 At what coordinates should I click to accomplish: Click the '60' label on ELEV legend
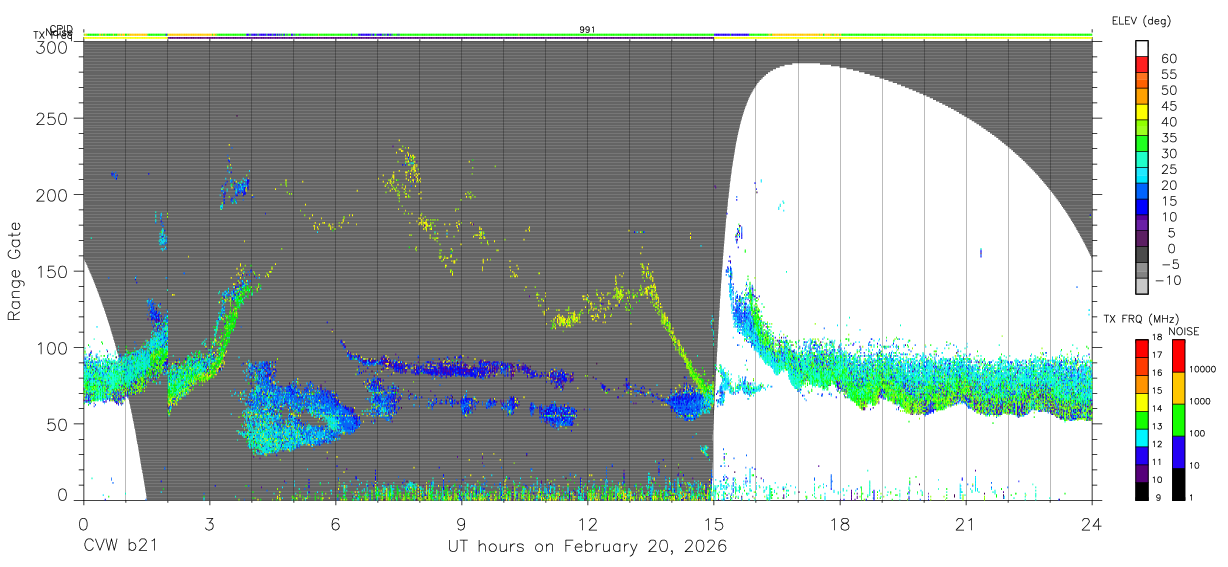point(1168,59)
